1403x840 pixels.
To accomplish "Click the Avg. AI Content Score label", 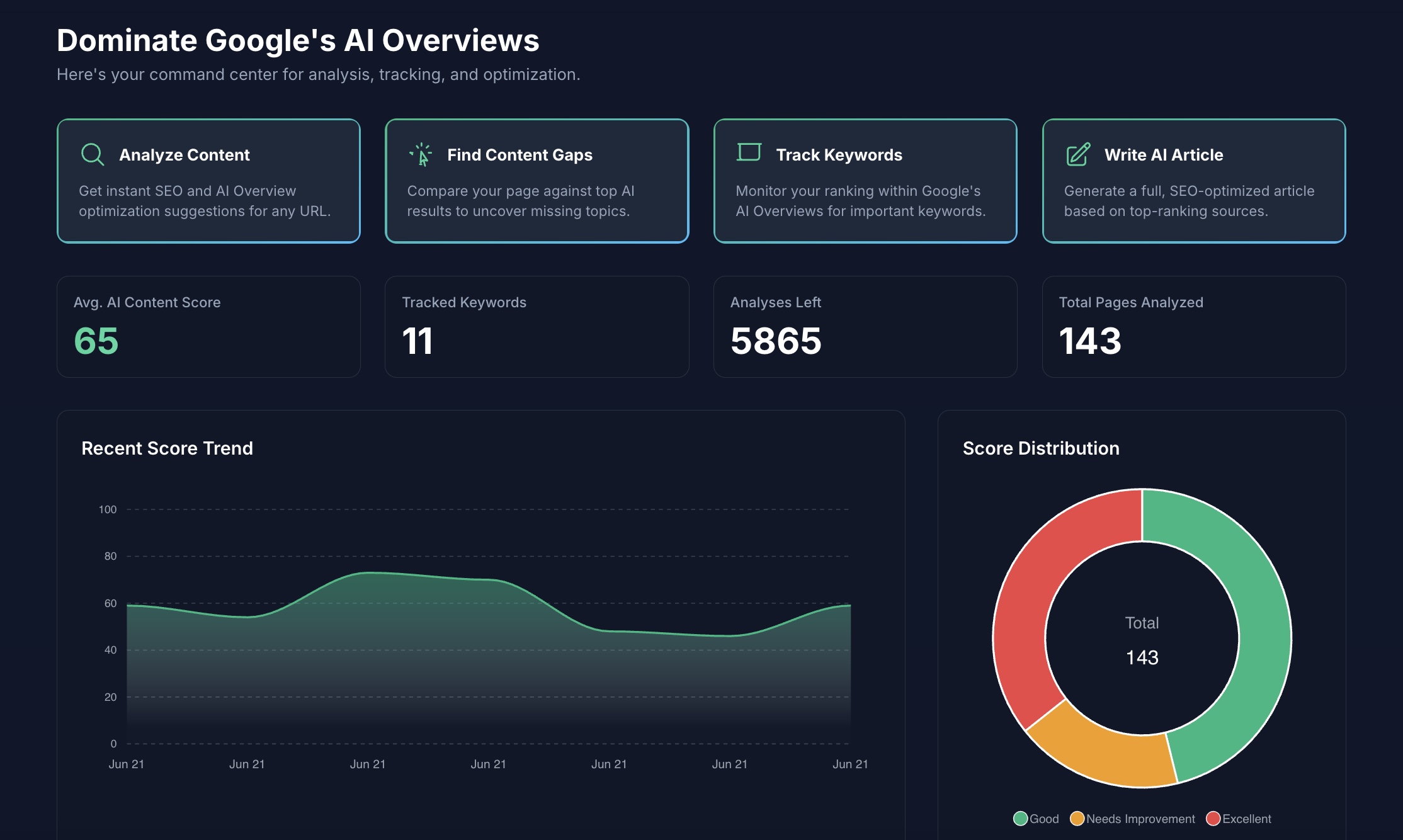I will point(147,302).
